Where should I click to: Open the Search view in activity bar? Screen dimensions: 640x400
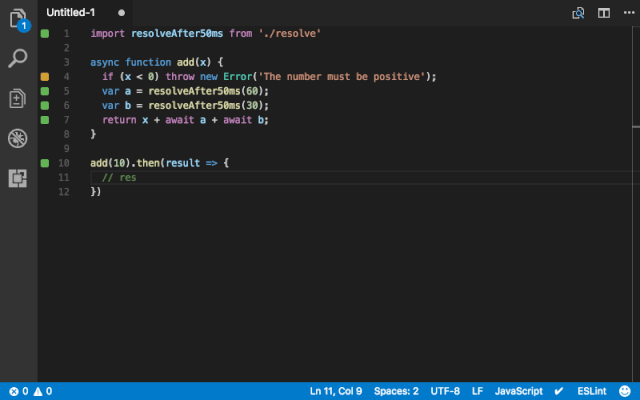(18, 58)
